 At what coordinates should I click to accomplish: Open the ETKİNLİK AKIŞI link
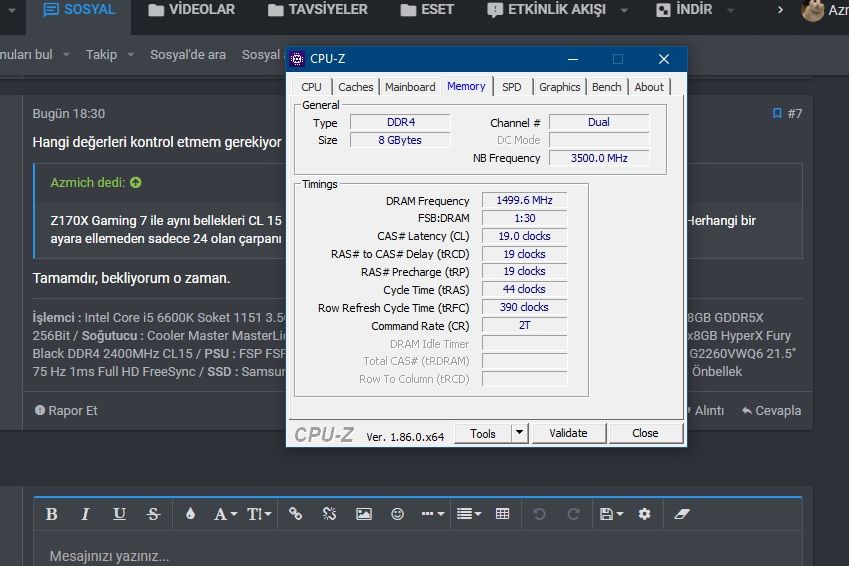pyautogui.click(x=546, y=10)
